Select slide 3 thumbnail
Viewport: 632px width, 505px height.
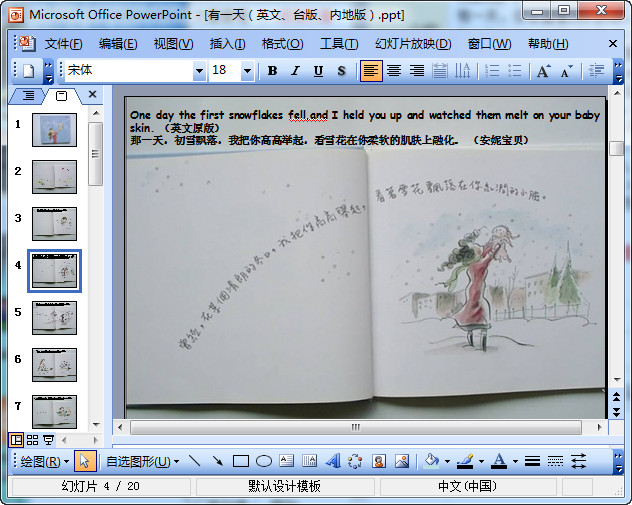(x=54, y=224)
